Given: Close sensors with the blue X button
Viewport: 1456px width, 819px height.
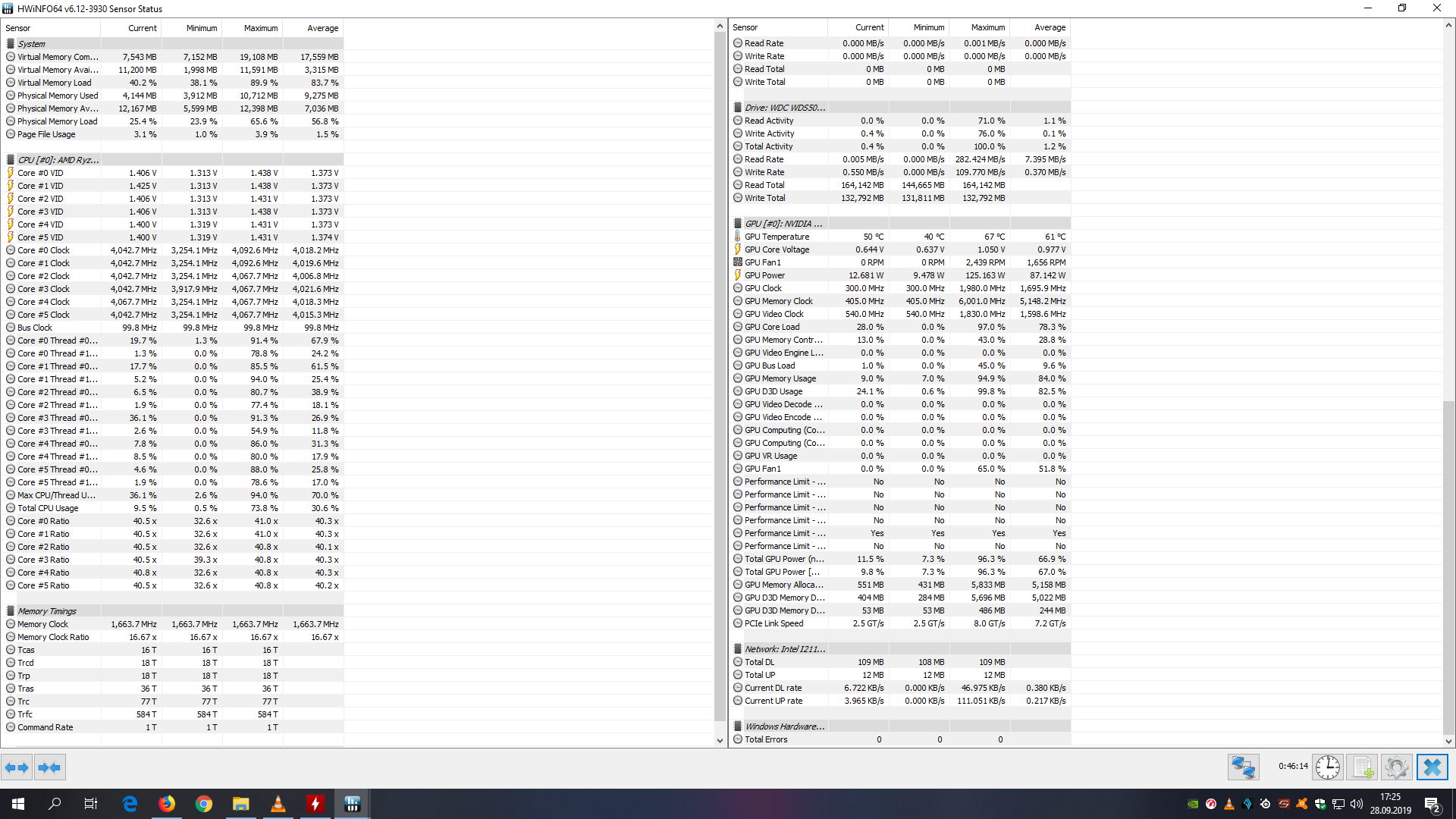Looking at the screenshot, I should tap(1432, 767).
